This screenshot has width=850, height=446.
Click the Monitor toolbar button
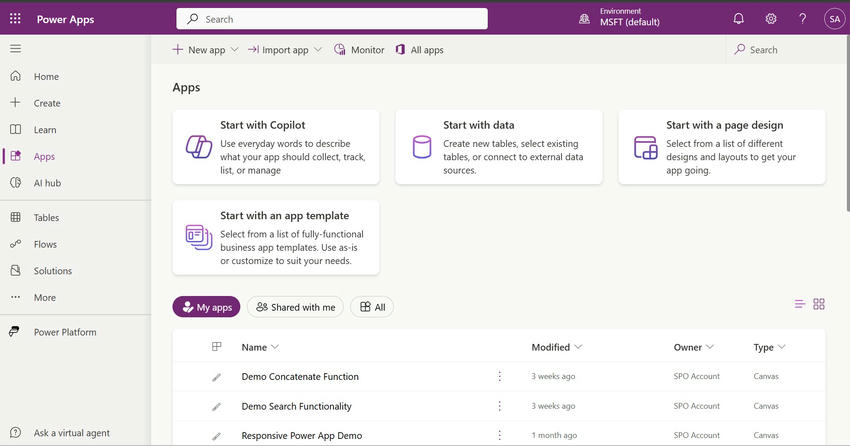pyautogui.click(x=359, y=50)
